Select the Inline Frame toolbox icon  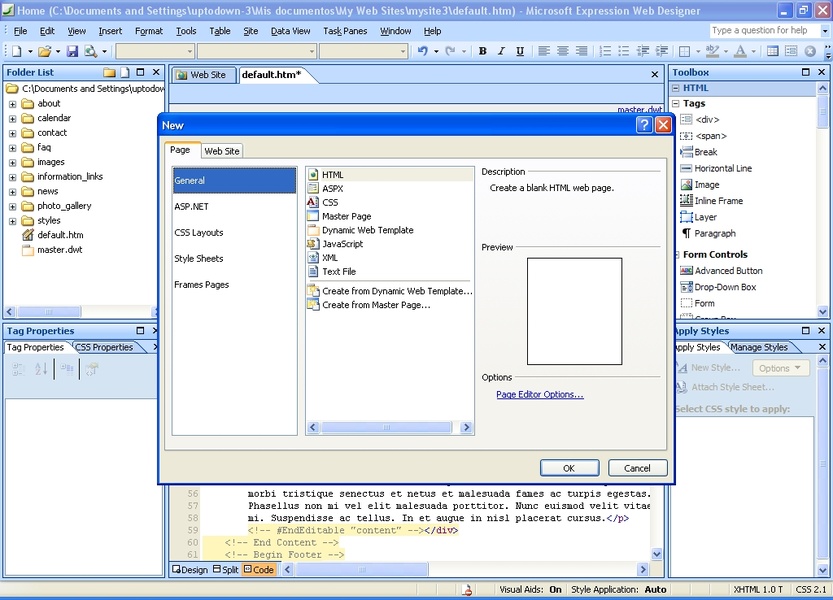[686, 201]
